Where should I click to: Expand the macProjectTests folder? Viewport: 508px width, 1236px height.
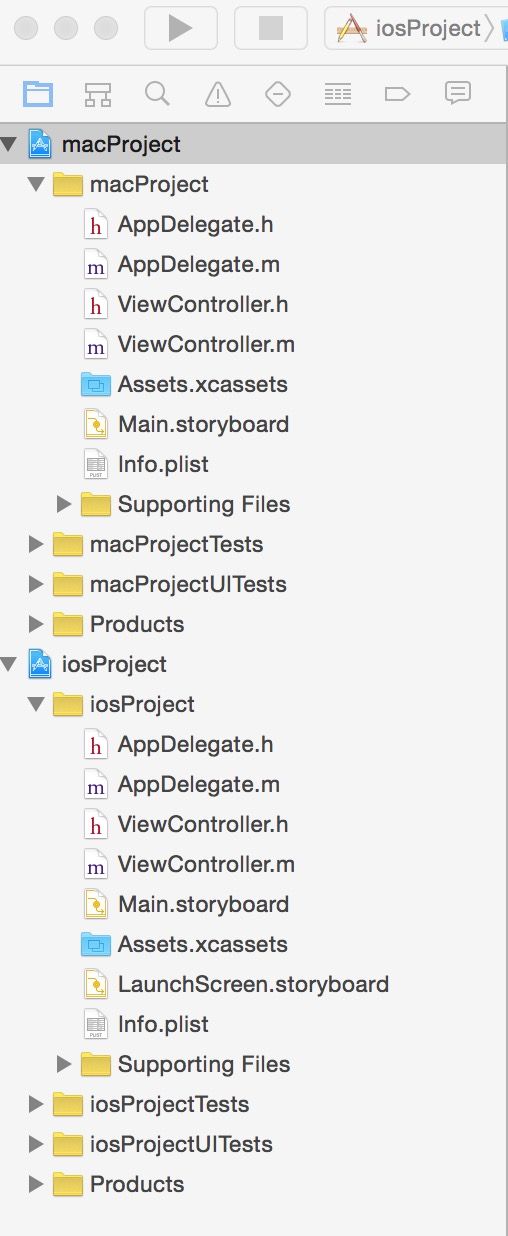[36, 544]
